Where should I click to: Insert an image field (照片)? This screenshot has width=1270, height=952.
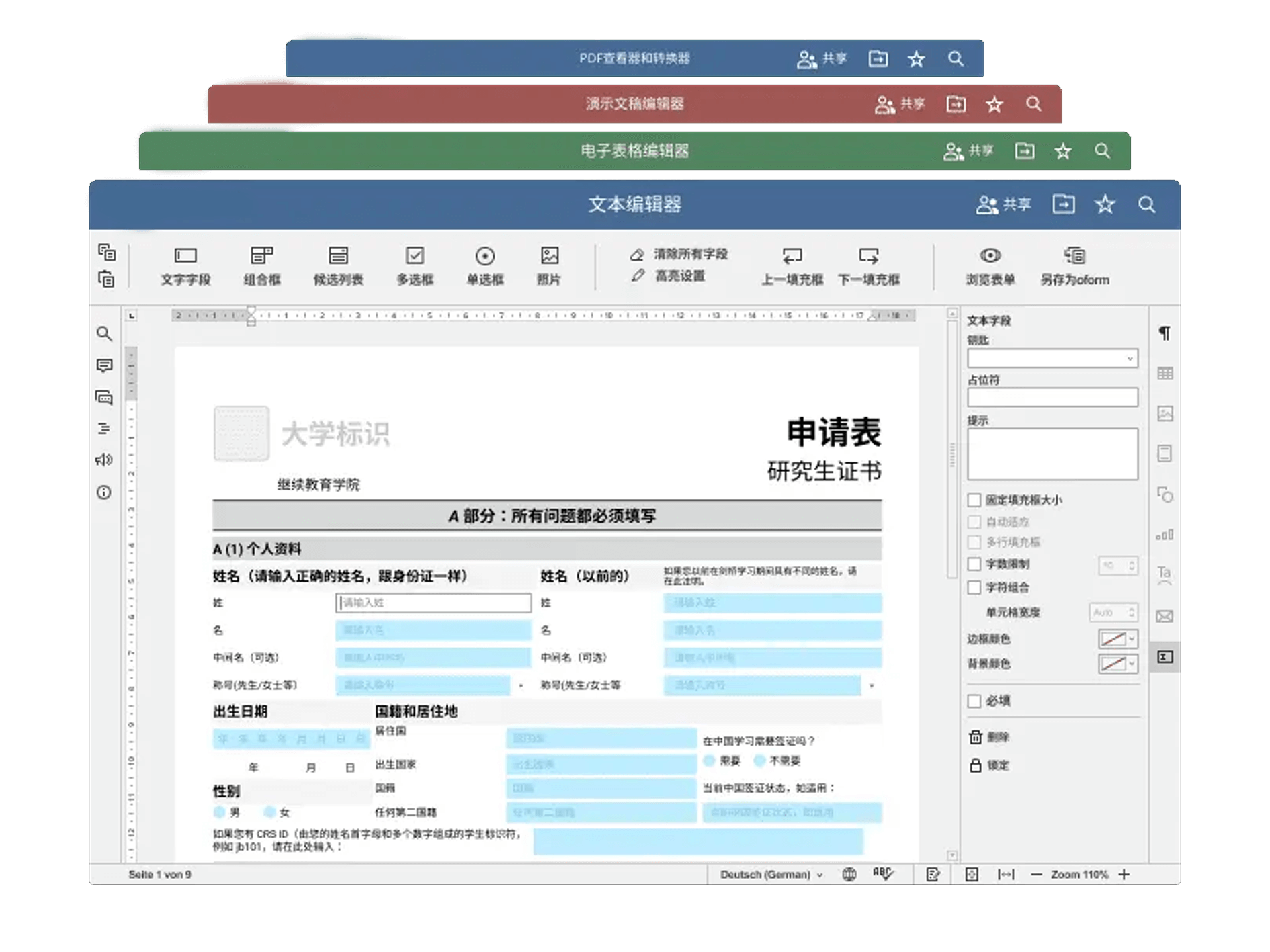point(549,265)
